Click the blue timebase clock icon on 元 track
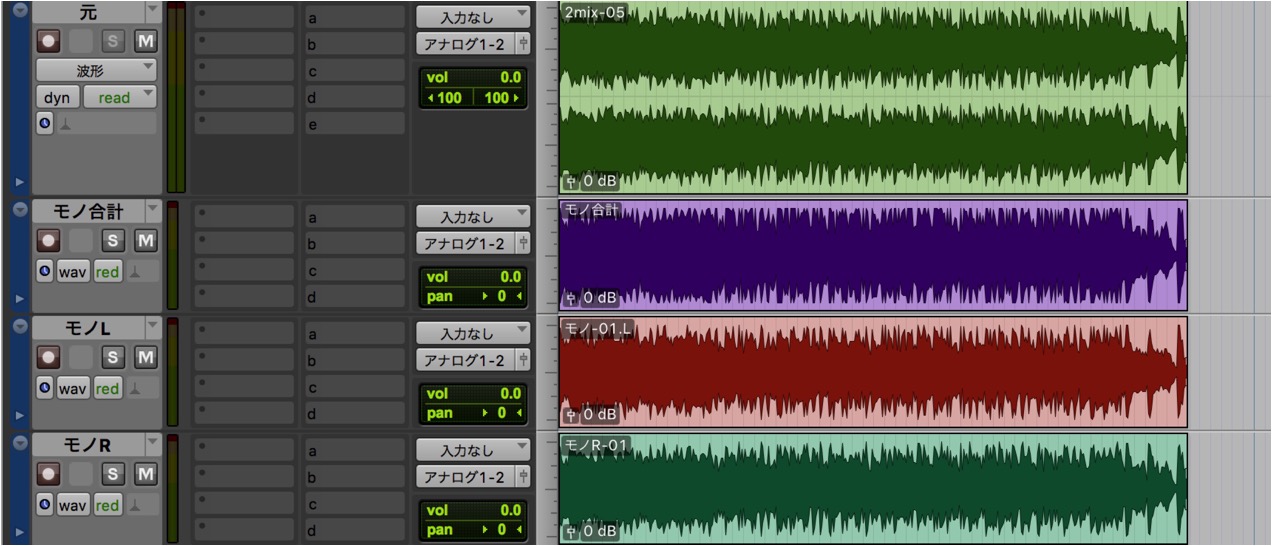Image resolution: width=1272 pixels, height=546 pixels. [x=45, y=123]
